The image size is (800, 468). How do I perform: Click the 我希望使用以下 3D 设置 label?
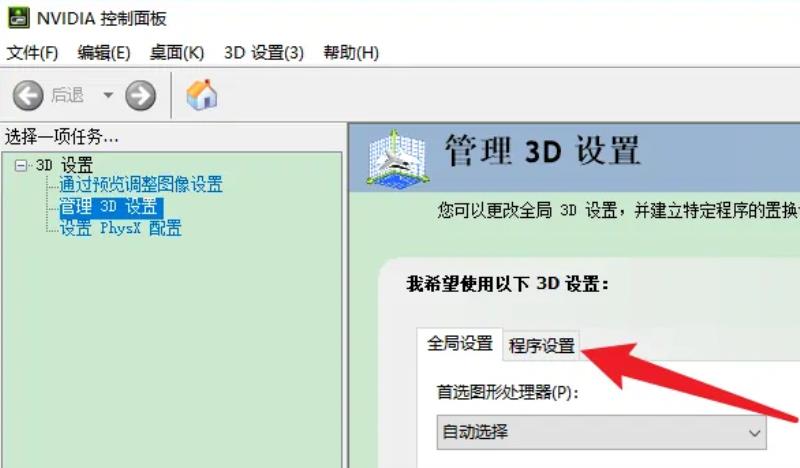click(507, 284)
